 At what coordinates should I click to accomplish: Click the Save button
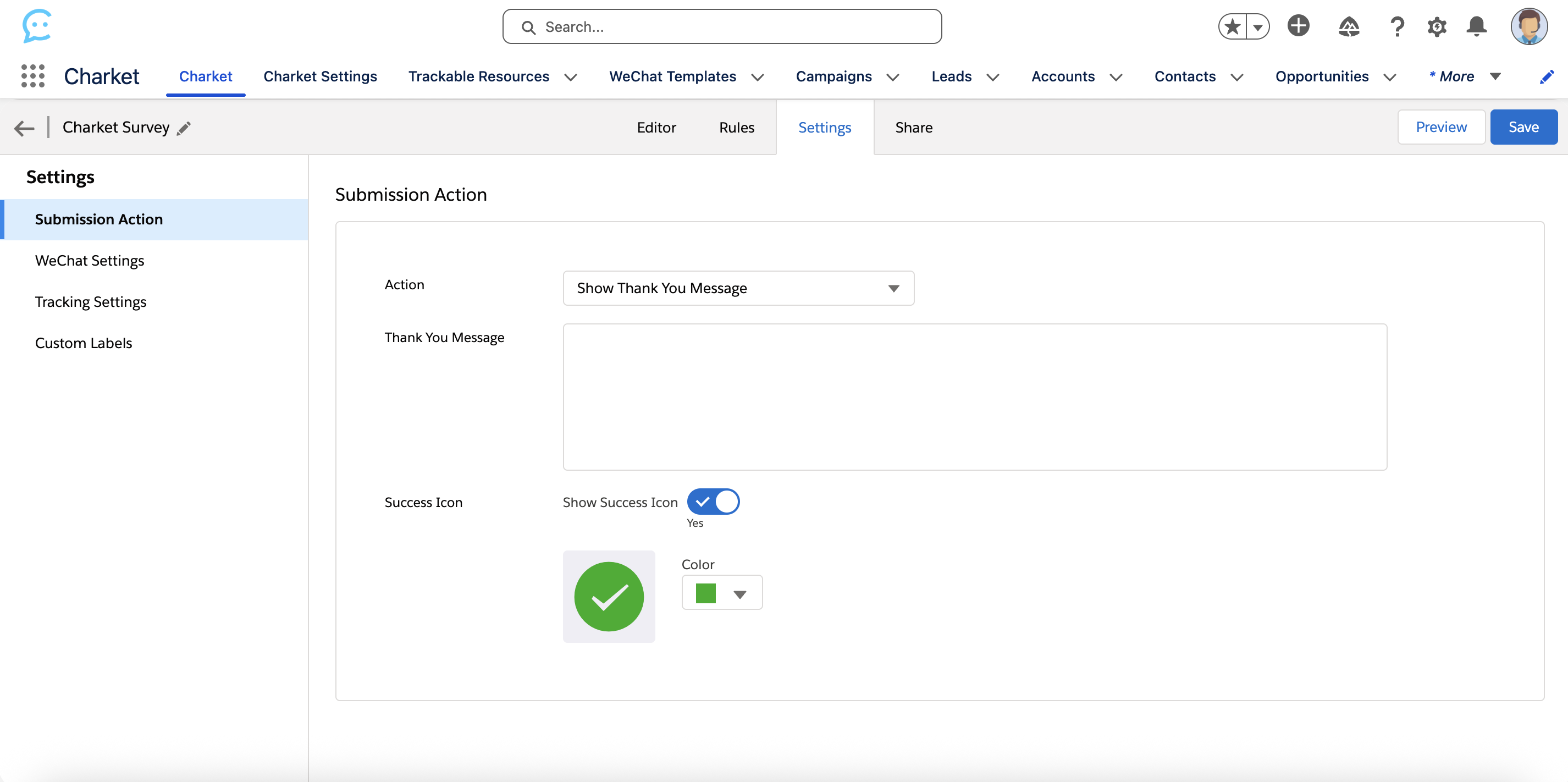1523,126
